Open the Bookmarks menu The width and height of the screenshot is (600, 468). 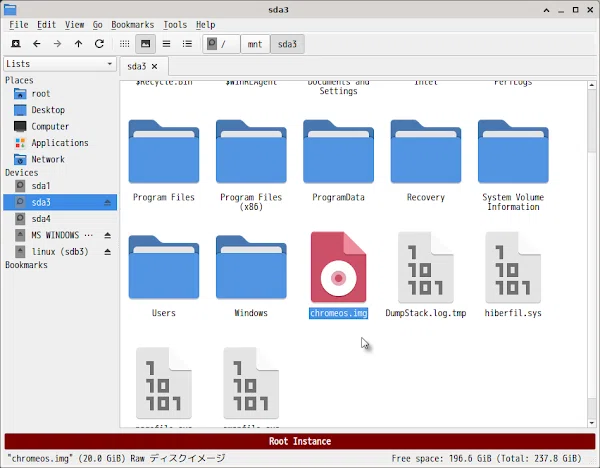[132, 25]
